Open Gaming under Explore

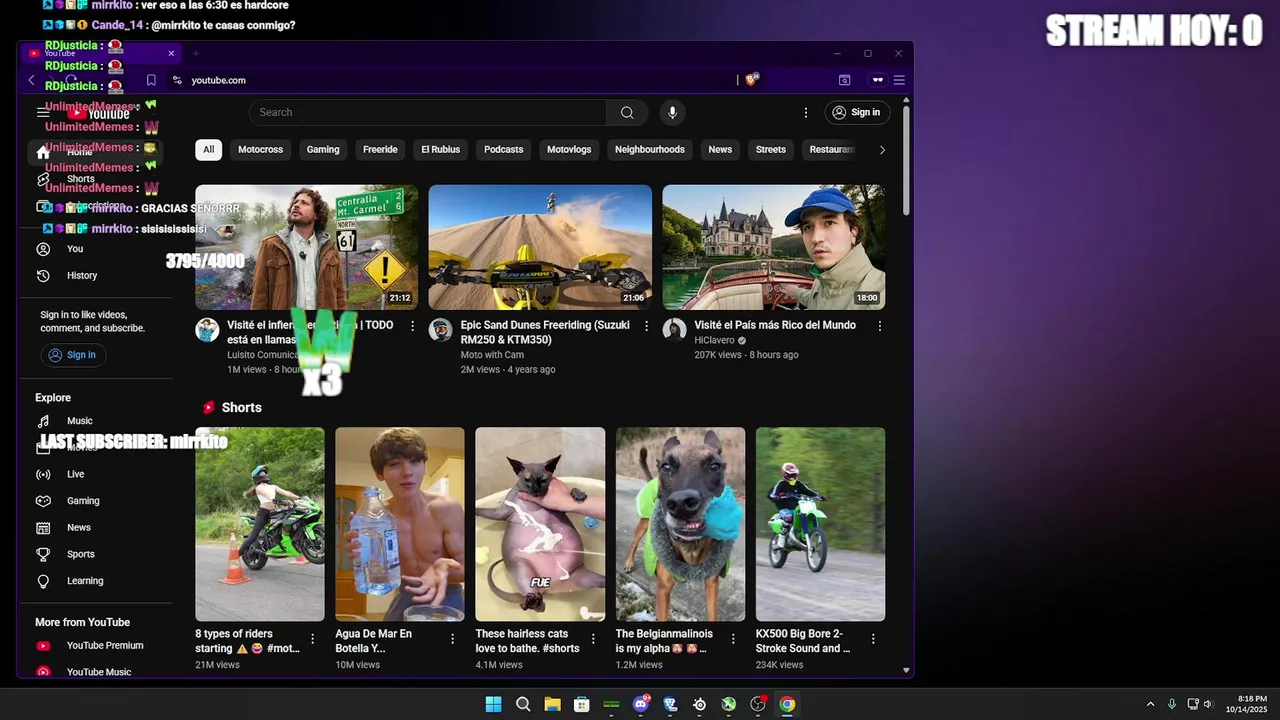pos(96,501)
